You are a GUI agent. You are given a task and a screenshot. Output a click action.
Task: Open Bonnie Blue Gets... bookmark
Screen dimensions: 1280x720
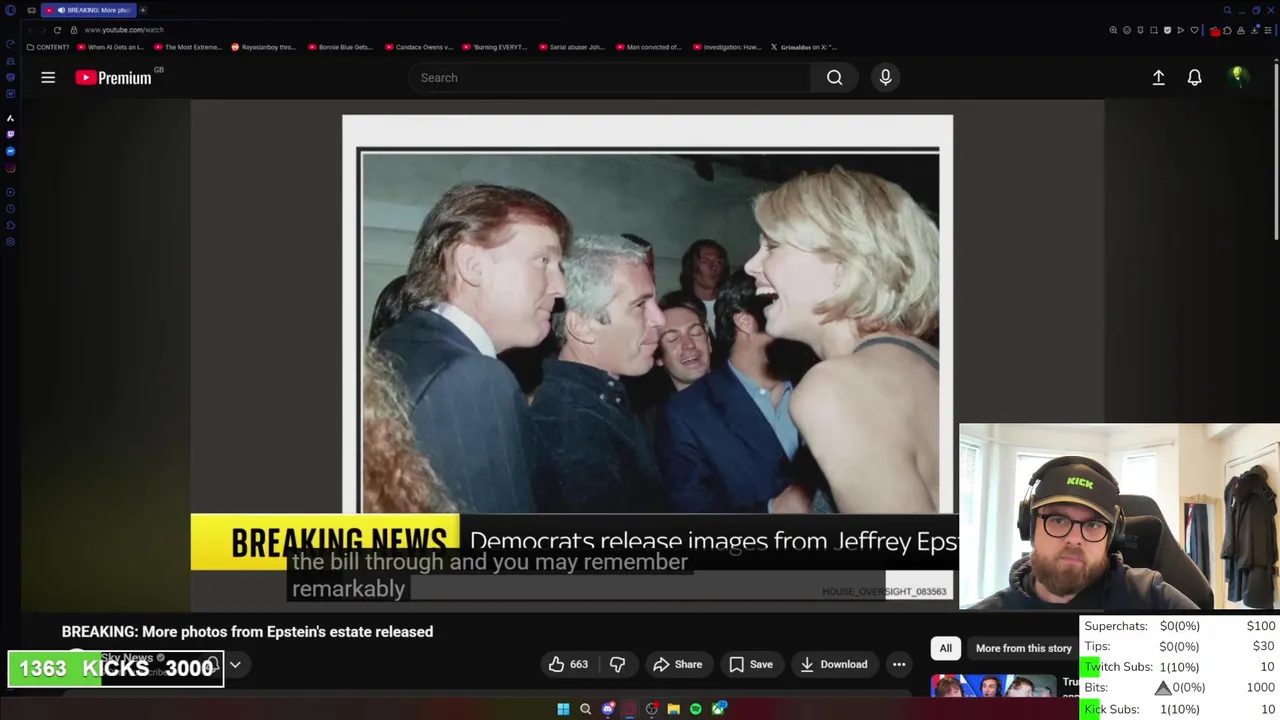click(340, 47)
